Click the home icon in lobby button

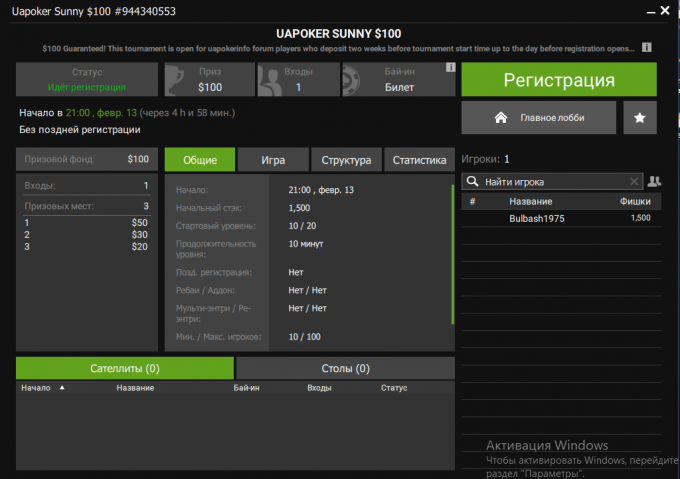click(501, 117)
